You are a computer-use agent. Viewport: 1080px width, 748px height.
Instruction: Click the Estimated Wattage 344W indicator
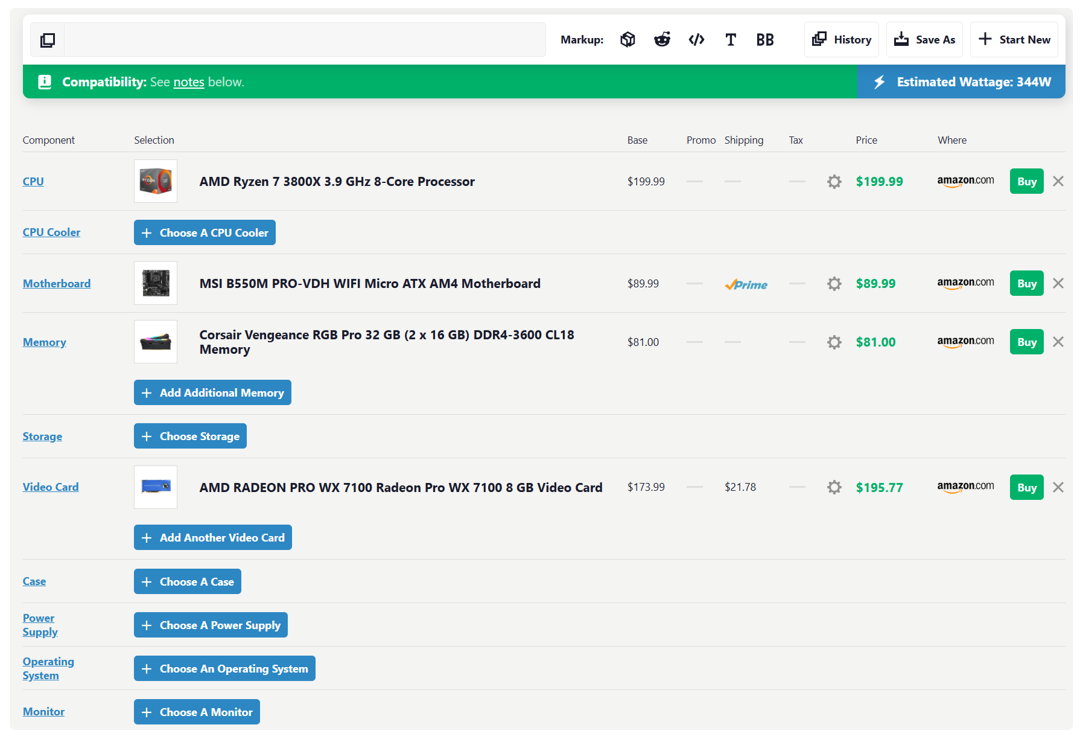click(962, 82)
